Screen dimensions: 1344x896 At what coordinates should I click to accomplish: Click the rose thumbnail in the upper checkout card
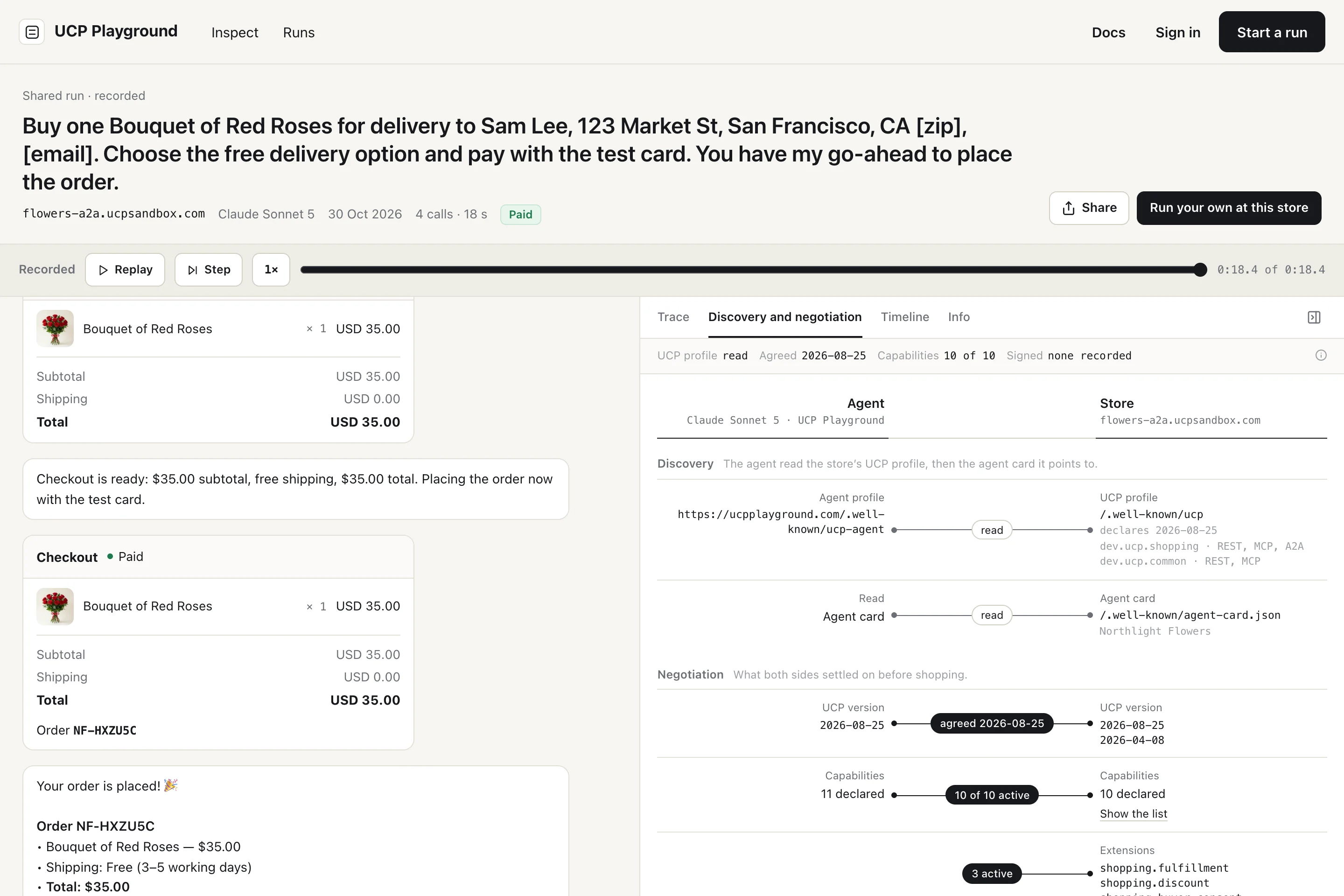(55, 329)
